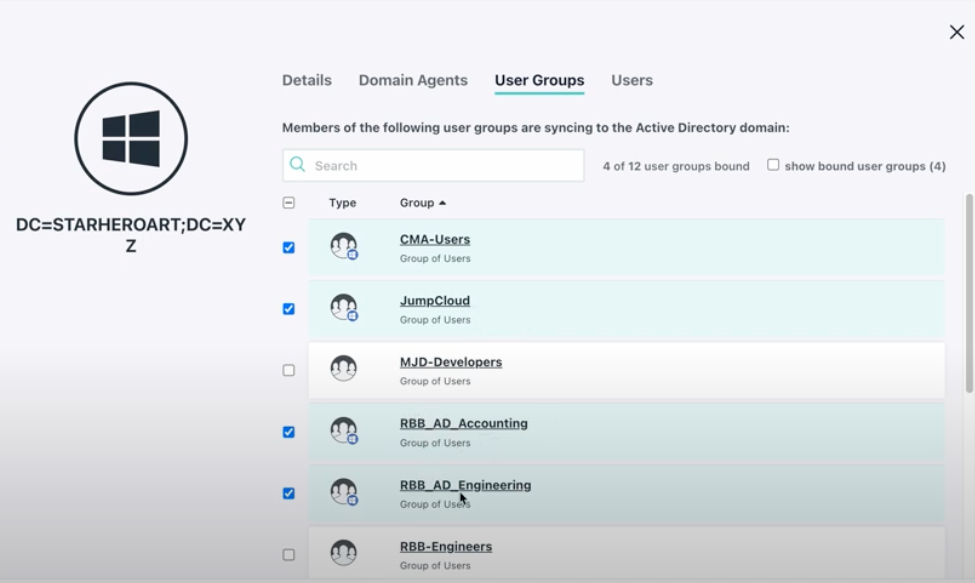Click the magnifying glass search icon
This screenshot has width=975, height=583.
[x=298, y=165]
